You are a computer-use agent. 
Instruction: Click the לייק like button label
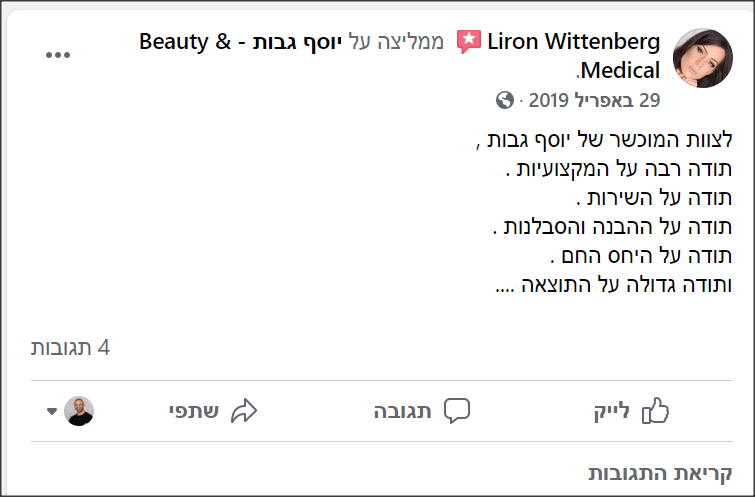[612, 412]
